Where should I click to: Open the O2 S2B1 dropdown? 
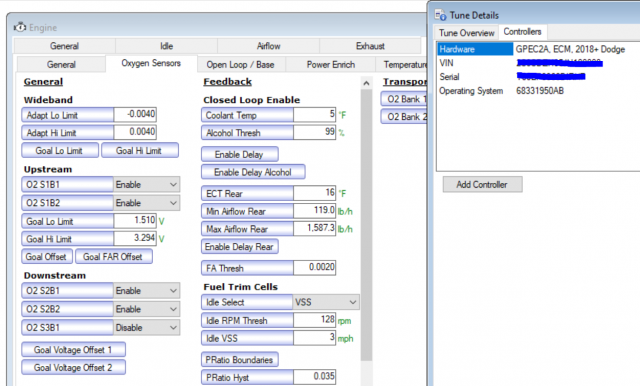(146, 291)
